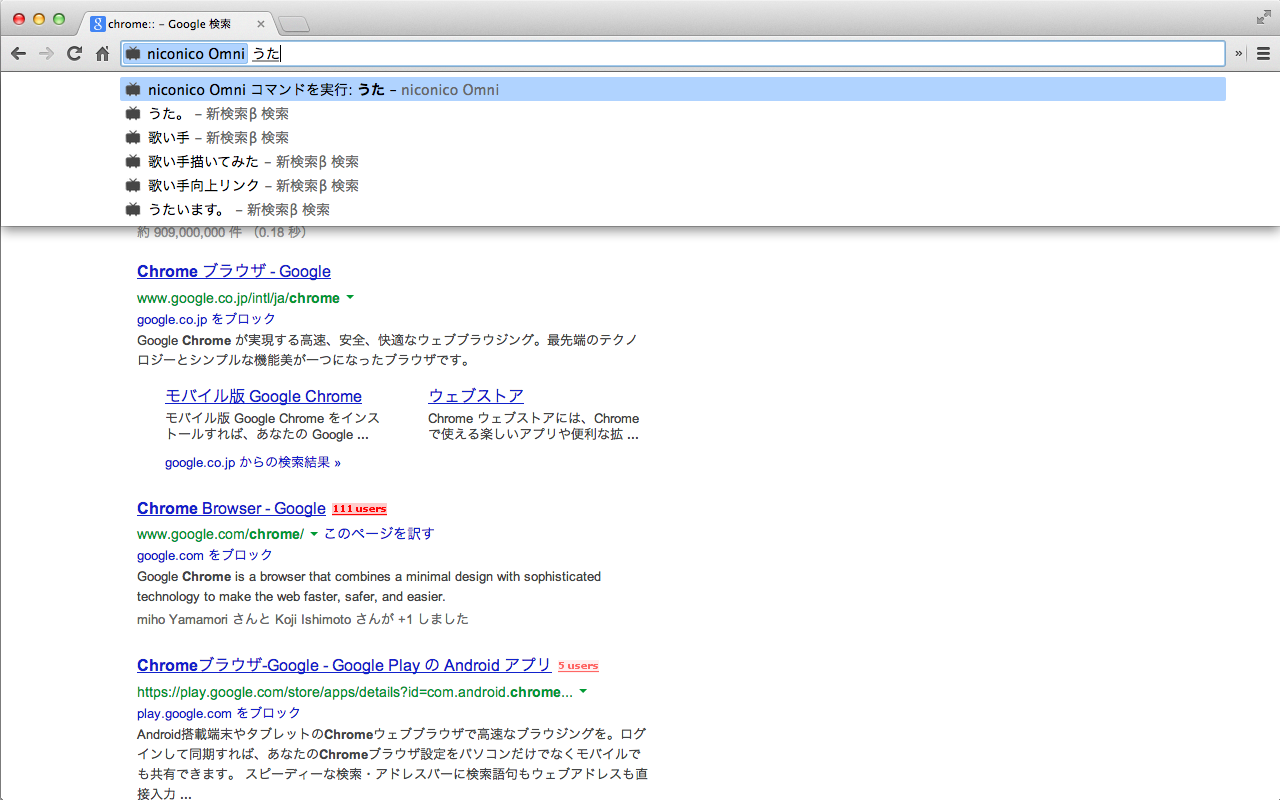Open a new tab
Screen dimensions: 1280x800
click(x=294, y=24)
